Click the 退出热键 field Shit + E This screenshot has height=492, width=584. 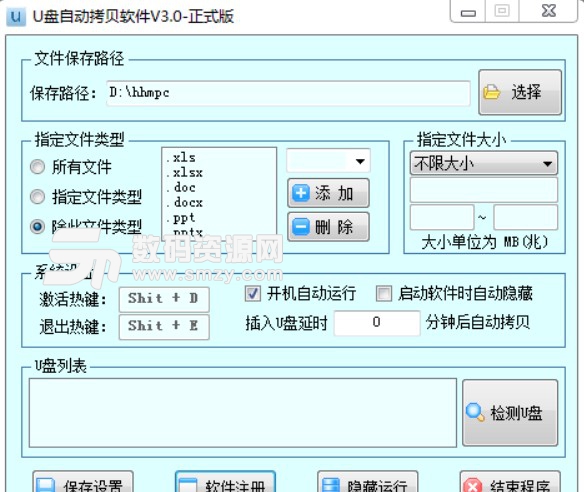coord(164,327)
